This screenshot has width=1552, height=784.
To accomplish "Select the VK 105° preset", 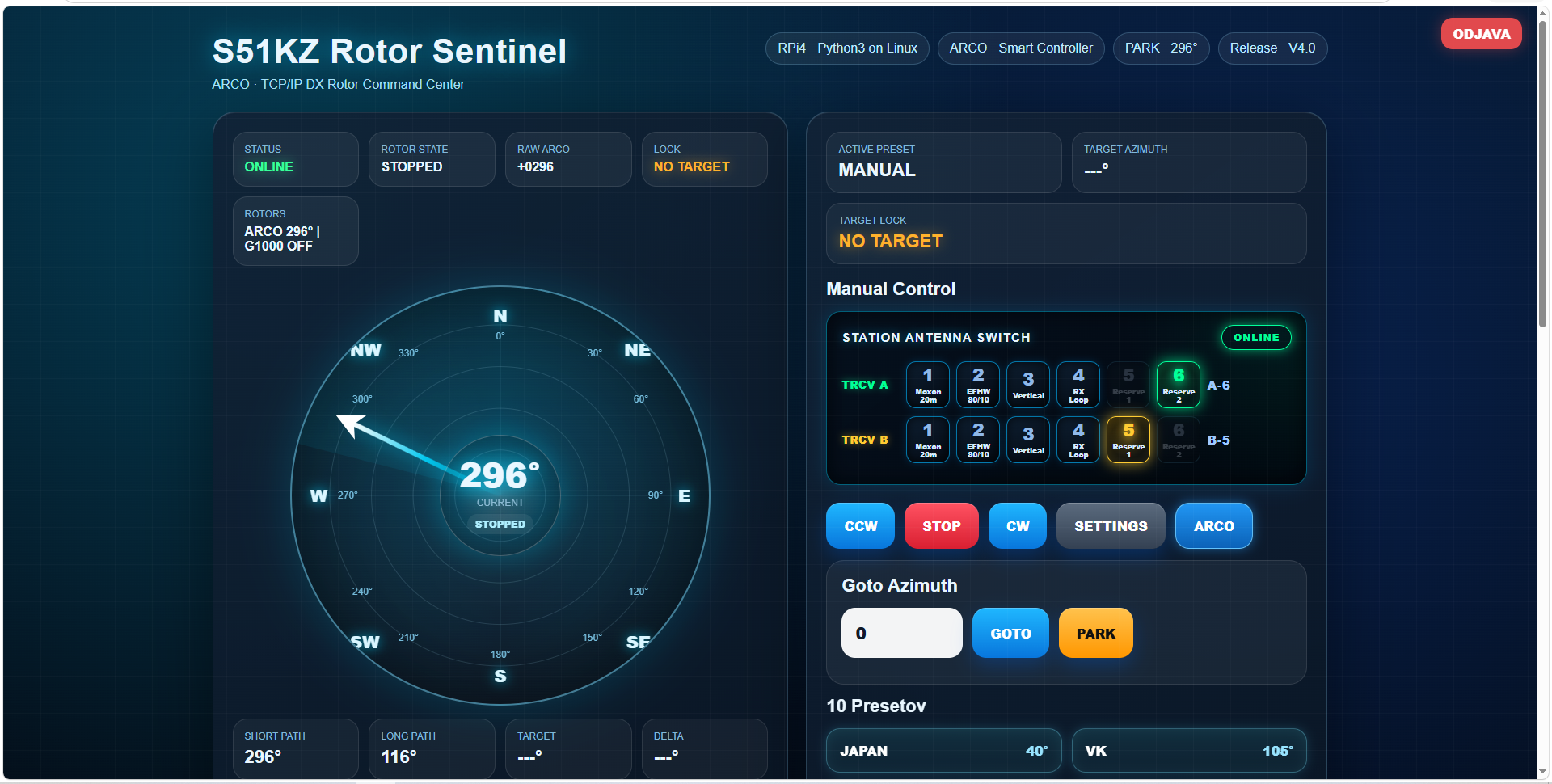I will coord(1189,751).
